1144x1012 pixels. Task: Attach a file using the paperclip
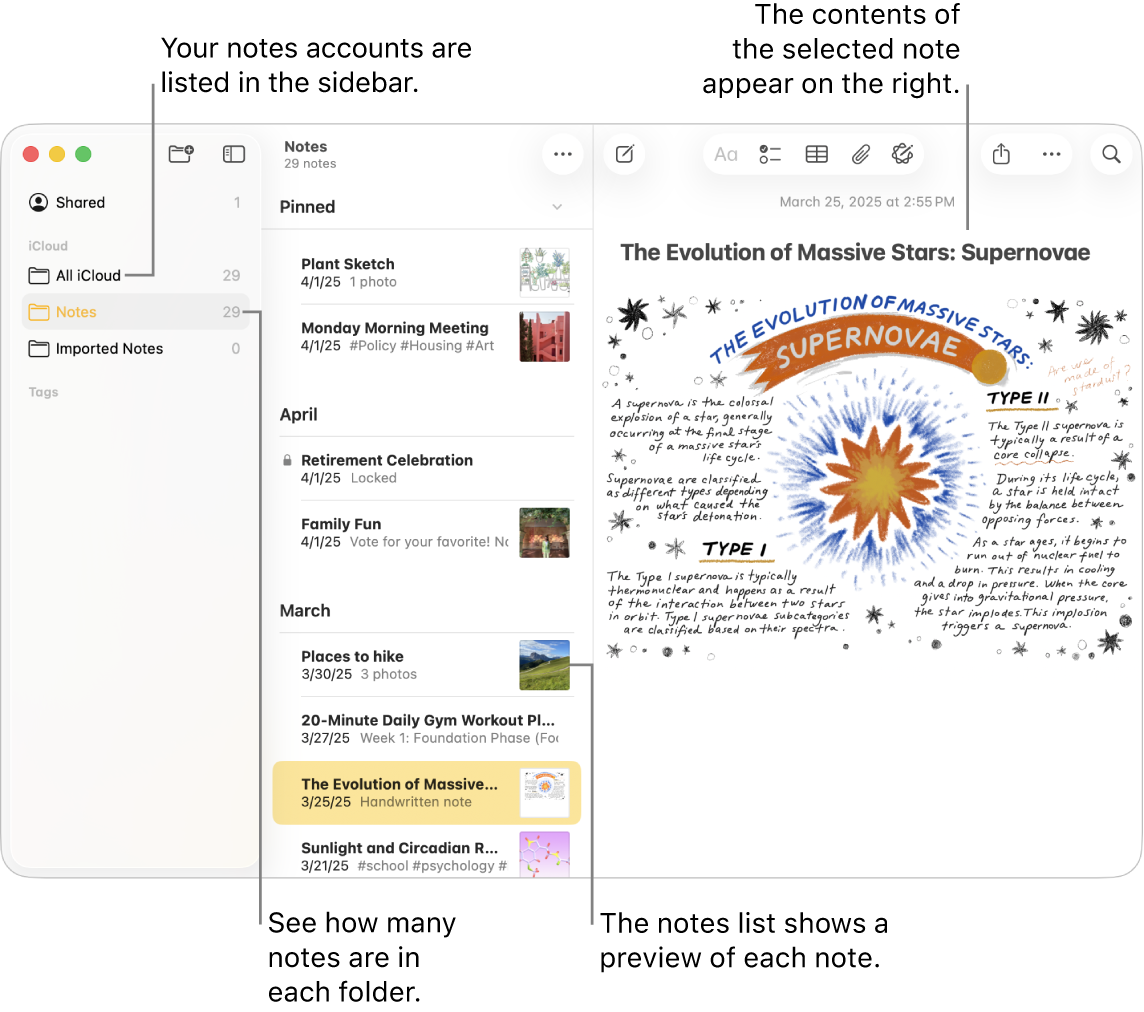(860, 154)
